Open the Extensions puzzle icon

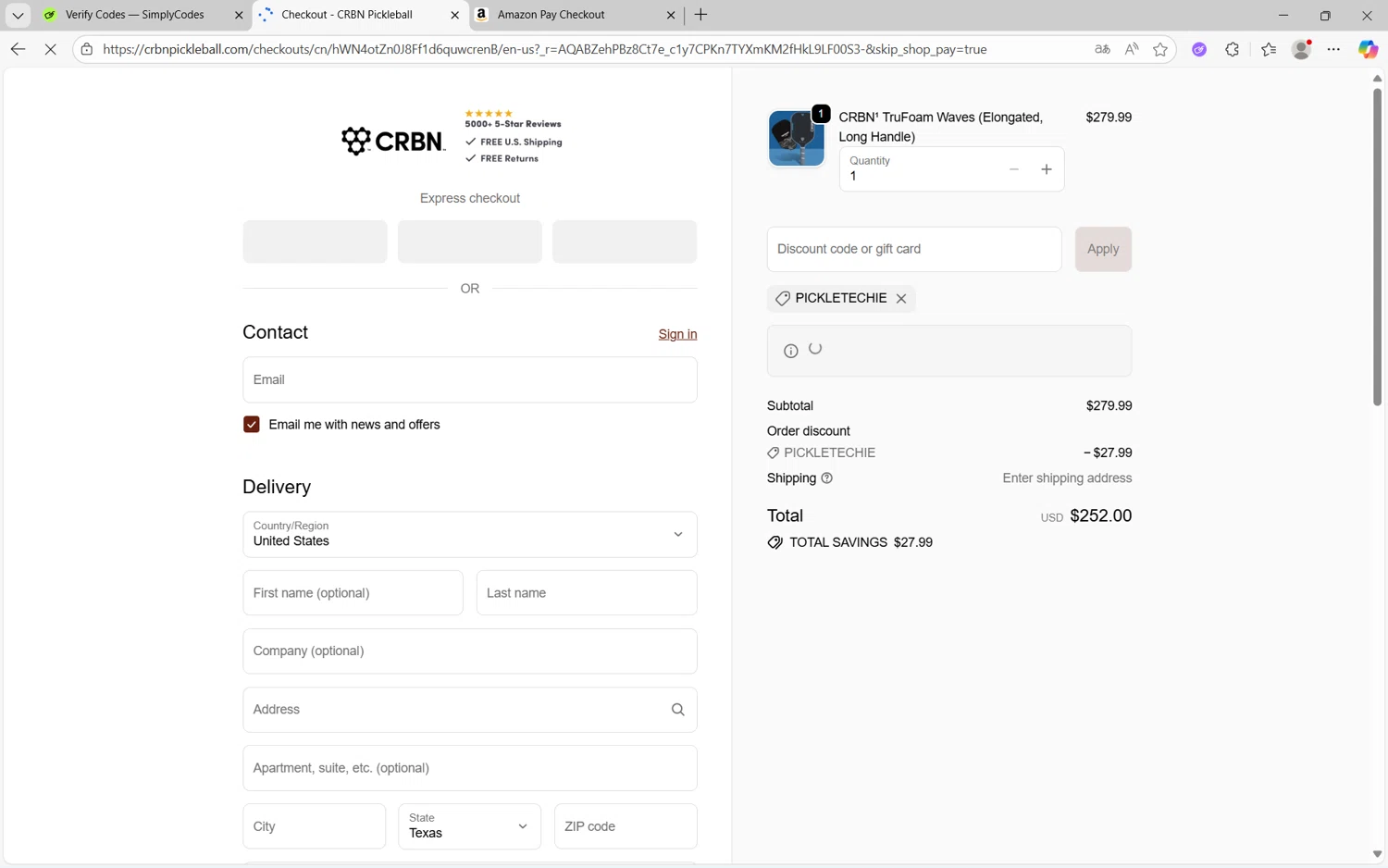(x=1232, y=49)
